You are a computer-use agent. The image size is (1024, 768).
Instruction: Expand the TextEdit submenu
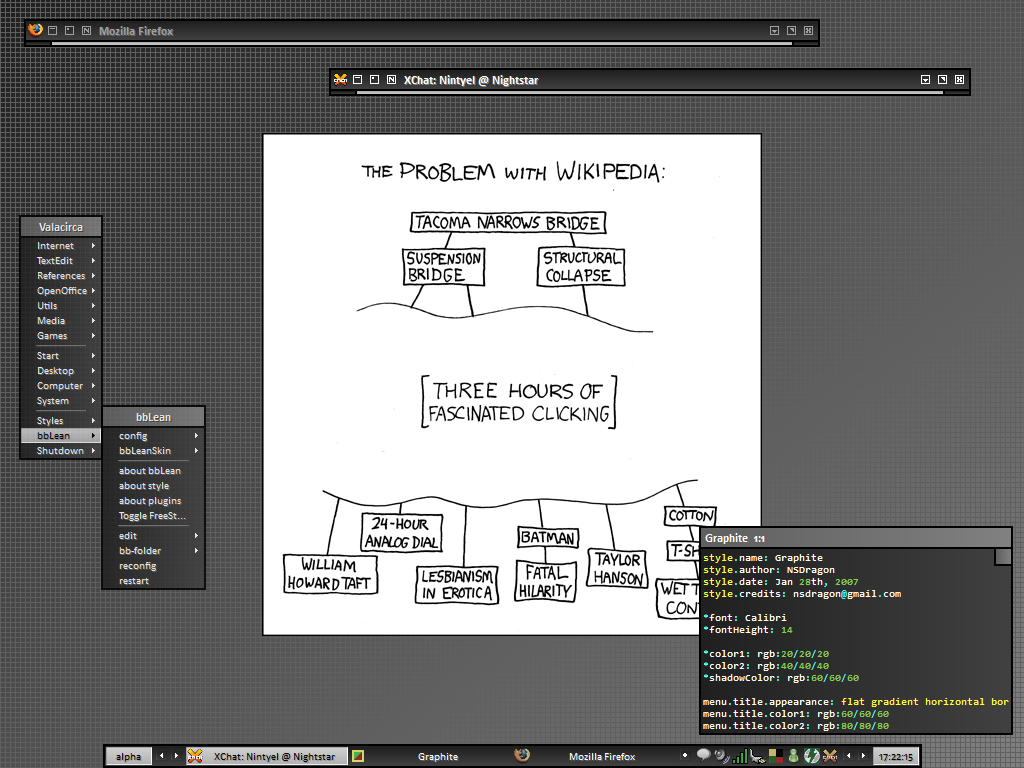61,261
